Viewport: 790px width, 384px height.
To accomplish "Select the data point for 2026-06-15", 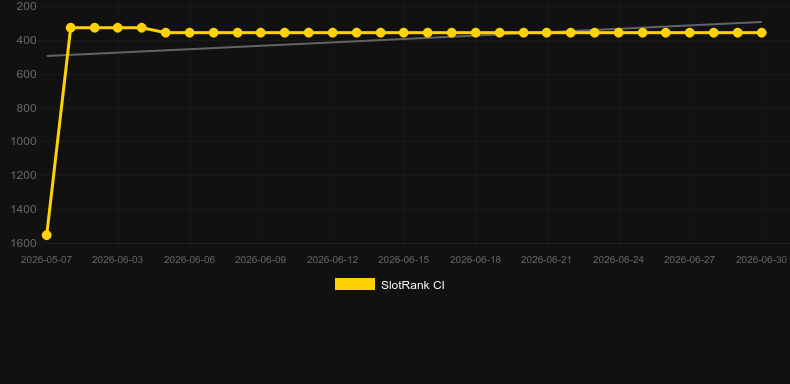I will coord(404,33).
